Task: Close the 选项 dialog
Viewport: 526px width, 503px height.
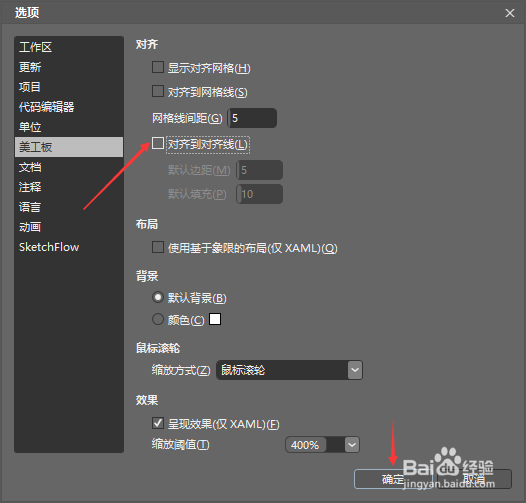Action: [510, 13]
